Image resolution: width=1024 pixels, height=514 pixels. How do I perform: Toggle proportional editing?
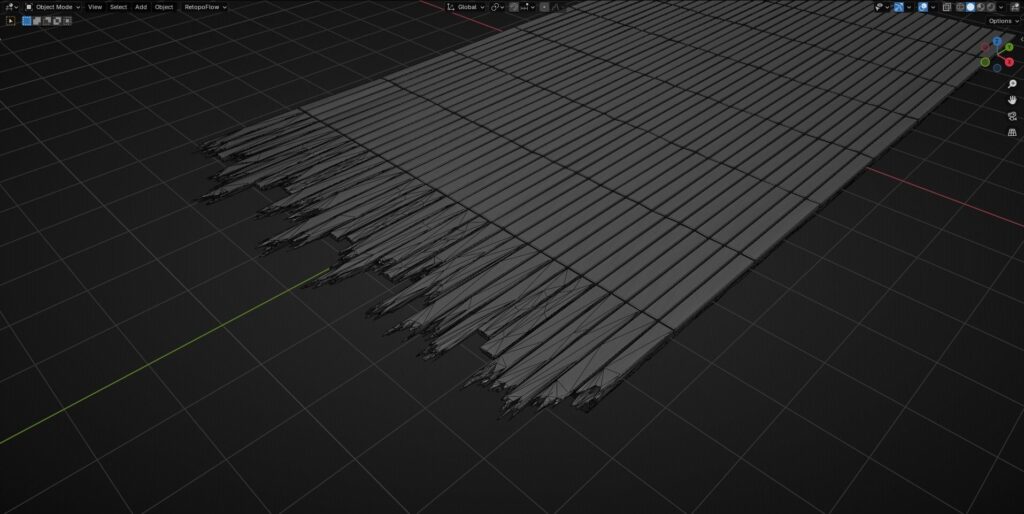545,7
